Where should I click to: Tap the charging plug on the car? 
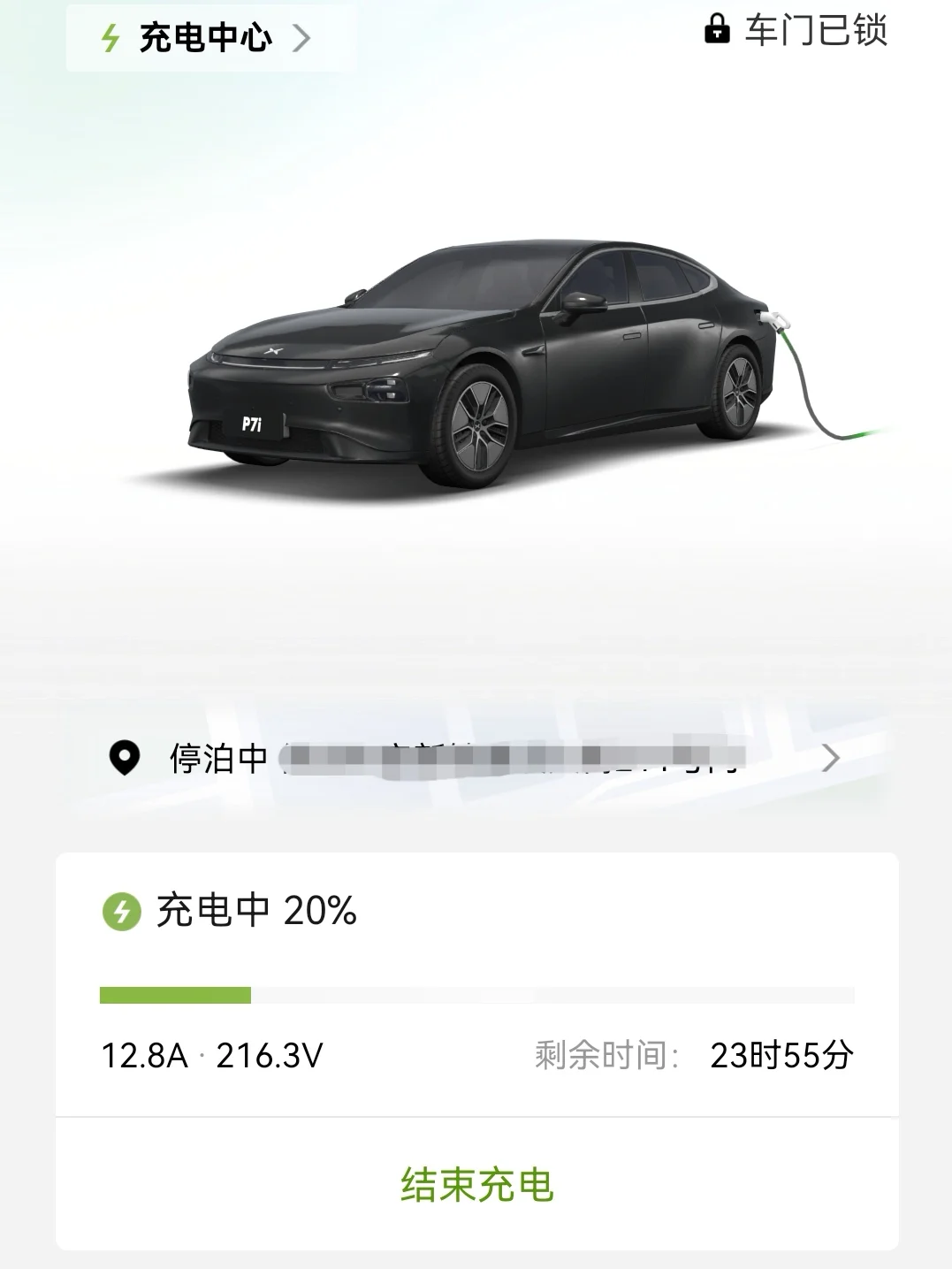point(777,317)
